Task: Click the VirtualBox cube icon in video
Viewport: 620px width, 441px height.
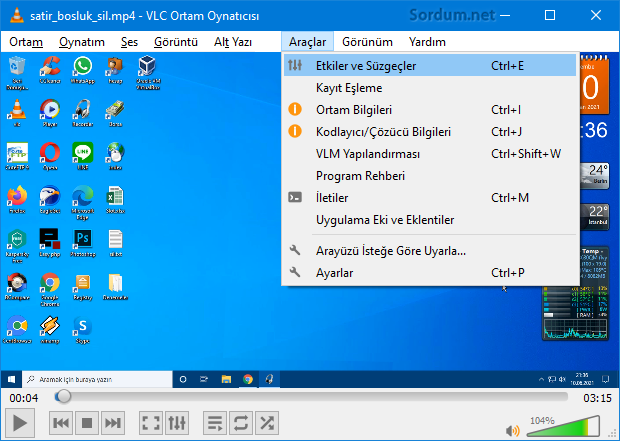Action: point(148,66)
